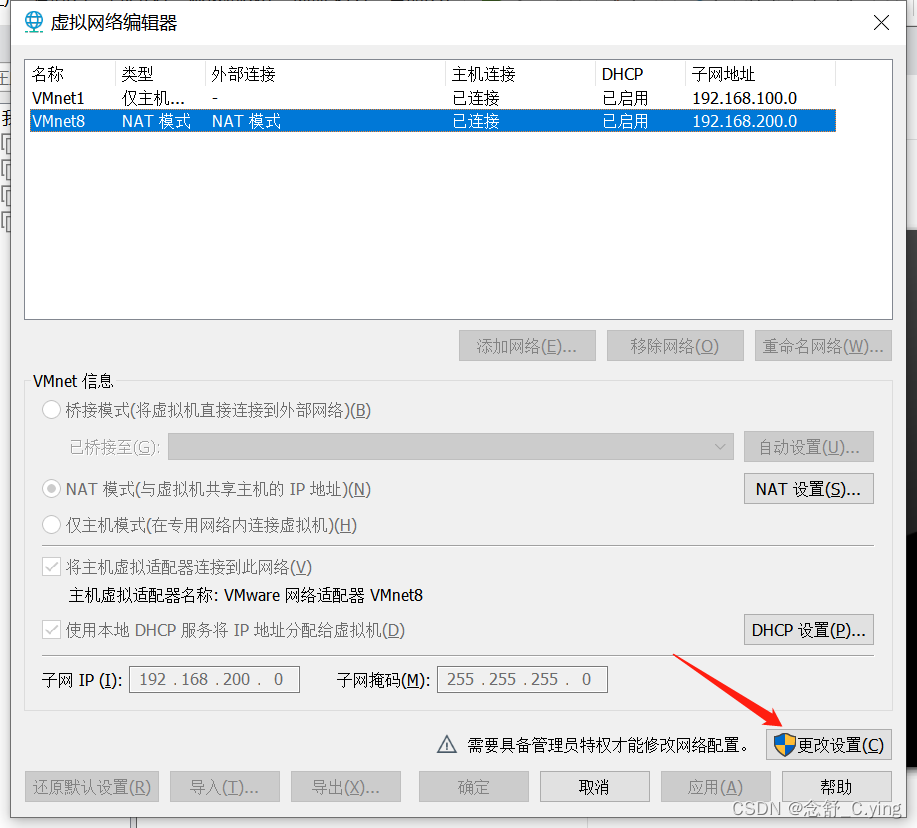Open the 已桥接至 dropdown
917x828 pixels.
(450, 447)
